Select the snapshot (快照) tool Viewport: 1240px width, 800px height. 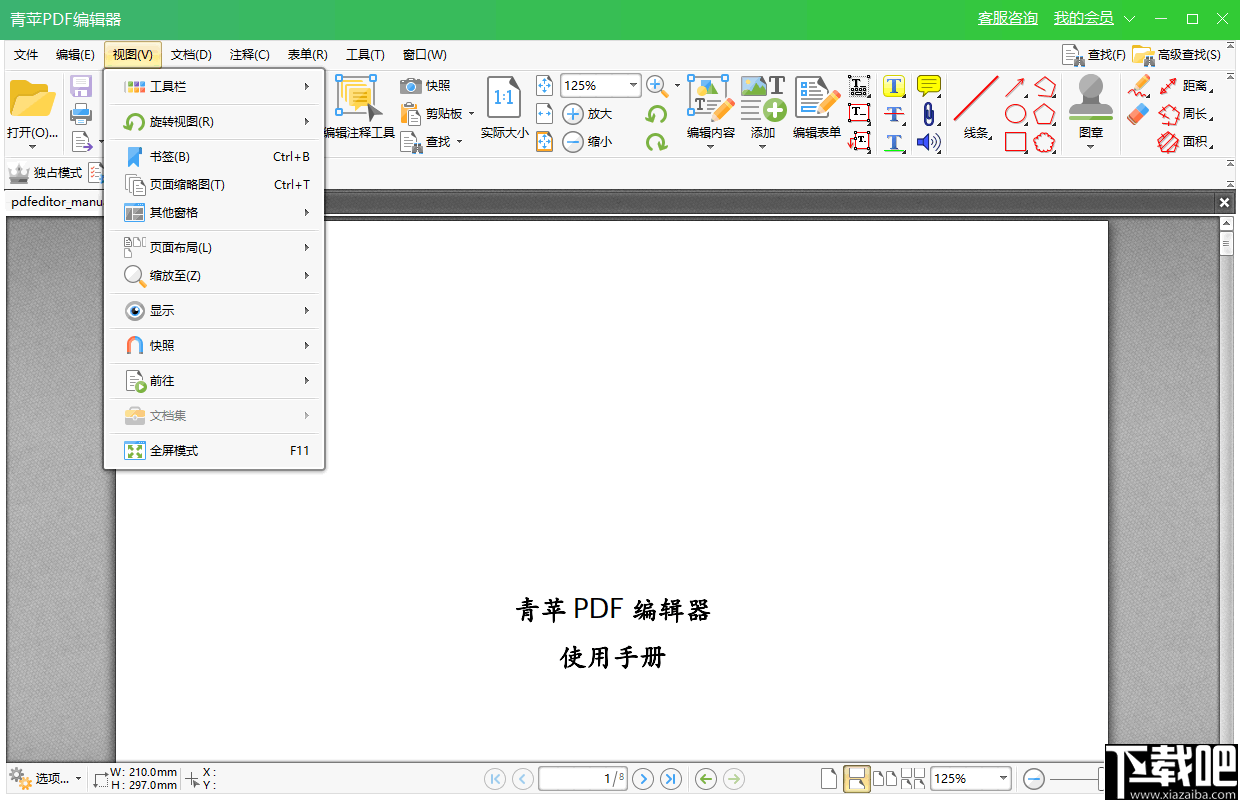coord(427,86)
